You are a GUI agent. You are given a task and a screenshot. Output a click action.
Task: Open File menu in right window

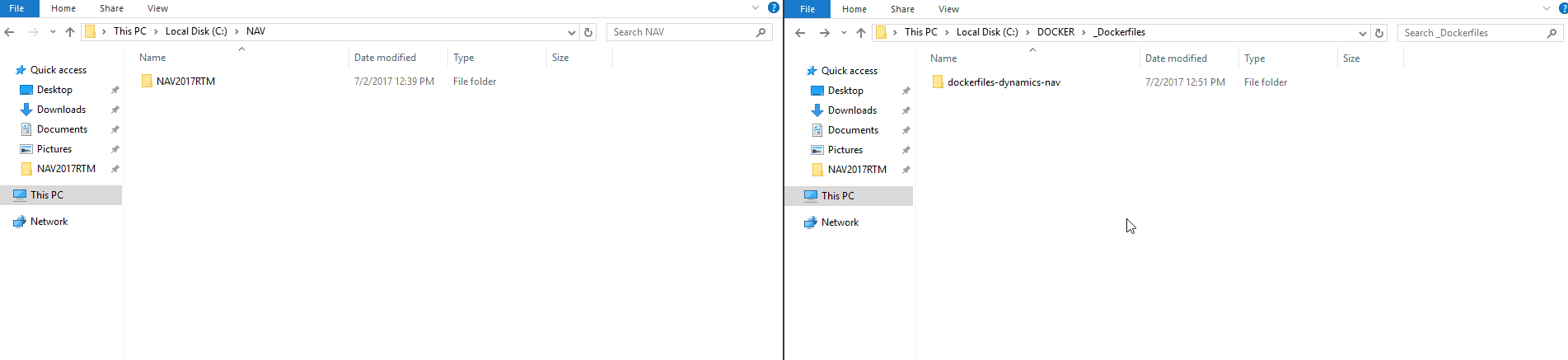point(807,9)
